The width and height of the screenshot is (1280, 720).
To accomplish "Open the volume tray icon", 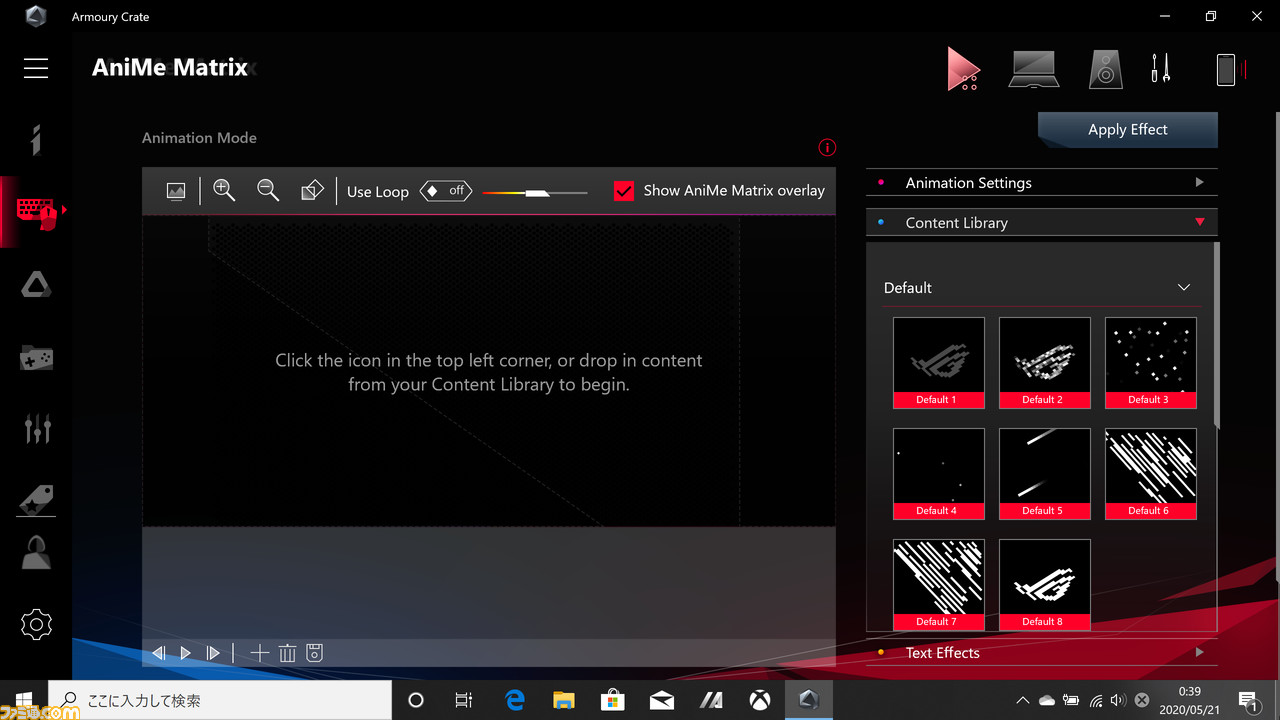I will (1118, 700).
